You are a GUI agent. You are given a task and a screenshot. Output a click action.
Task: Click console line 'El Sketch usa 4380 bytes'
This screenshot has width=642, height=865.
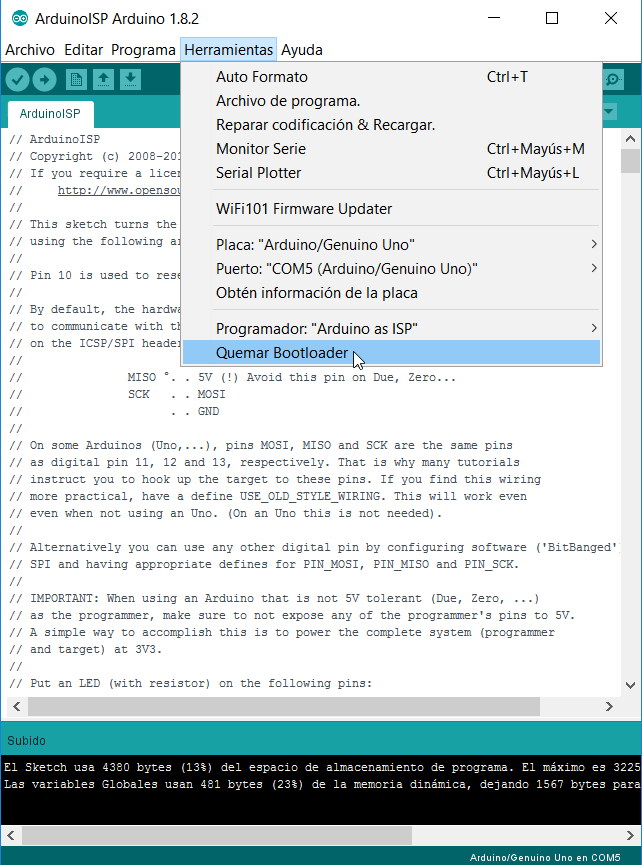coord(322,767)
